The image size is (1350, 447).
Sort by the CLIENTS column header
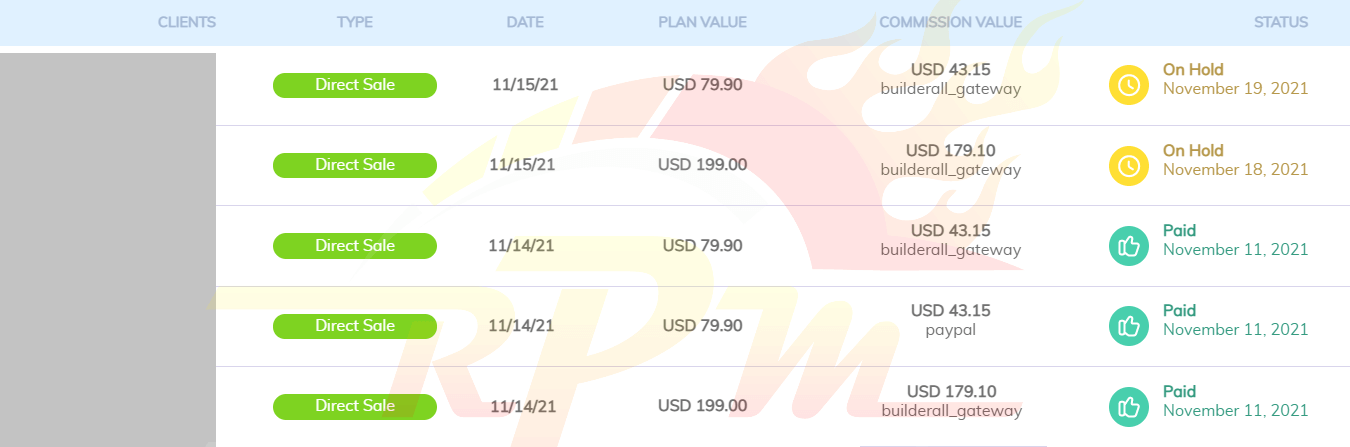(x=187, y=22)
